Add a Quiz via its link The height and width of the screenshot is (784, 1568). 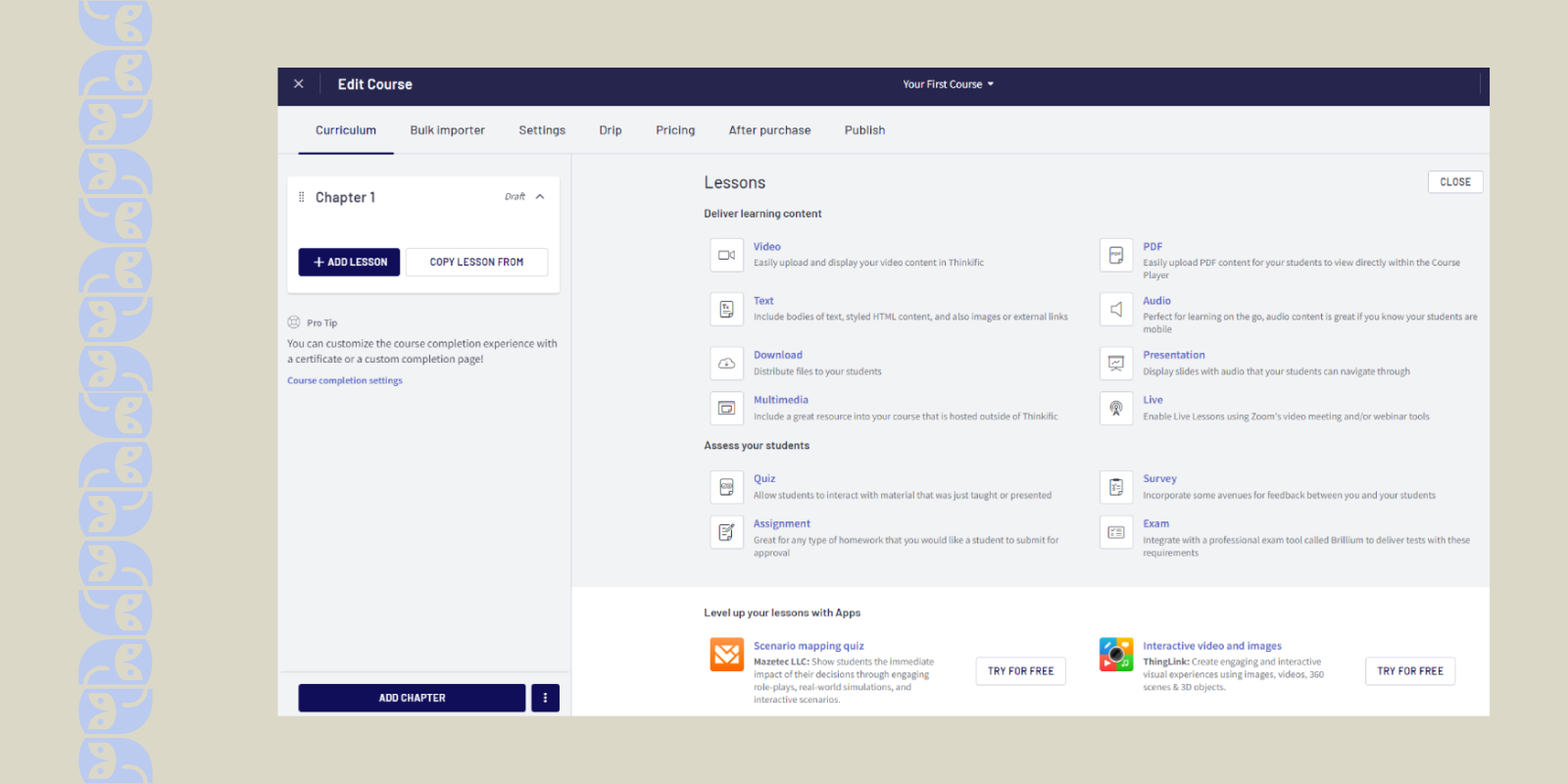coord(764,479)
